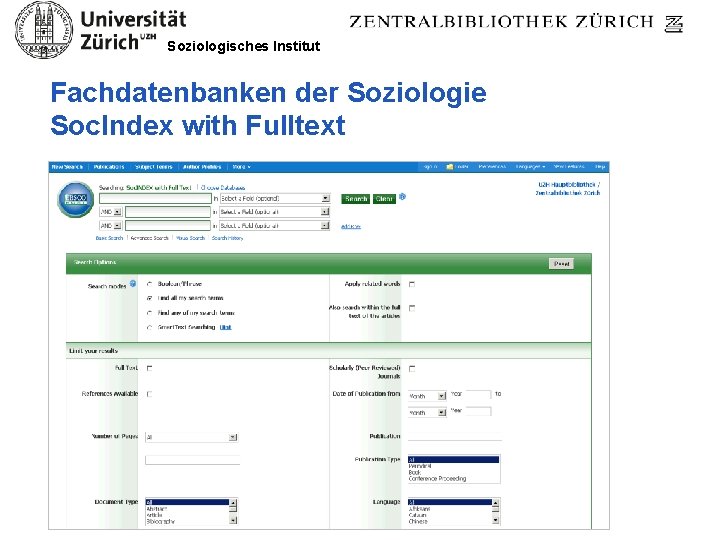720x540 pixels.
Task: Enable Apply related words checkbox
Action: coord(412,284)
